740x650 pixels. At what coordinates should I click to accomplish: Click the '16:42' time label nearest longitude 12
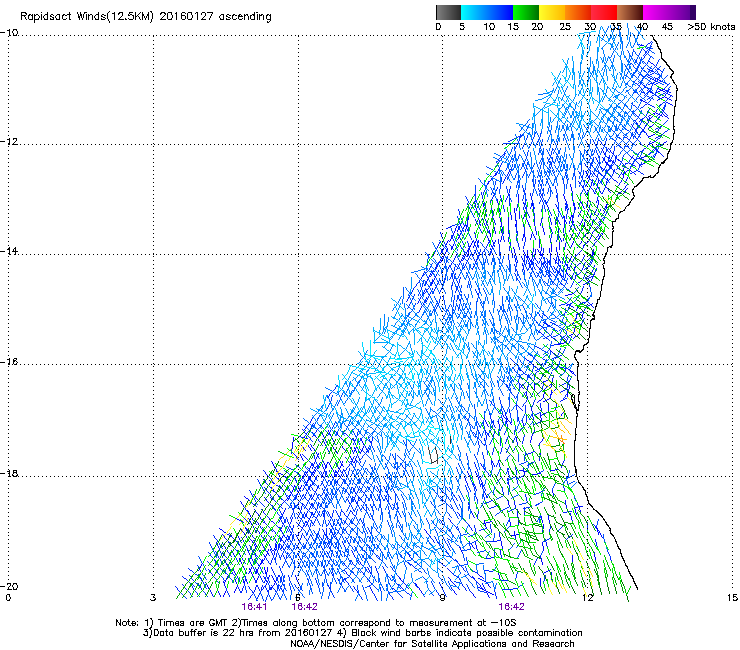(512, 607)
